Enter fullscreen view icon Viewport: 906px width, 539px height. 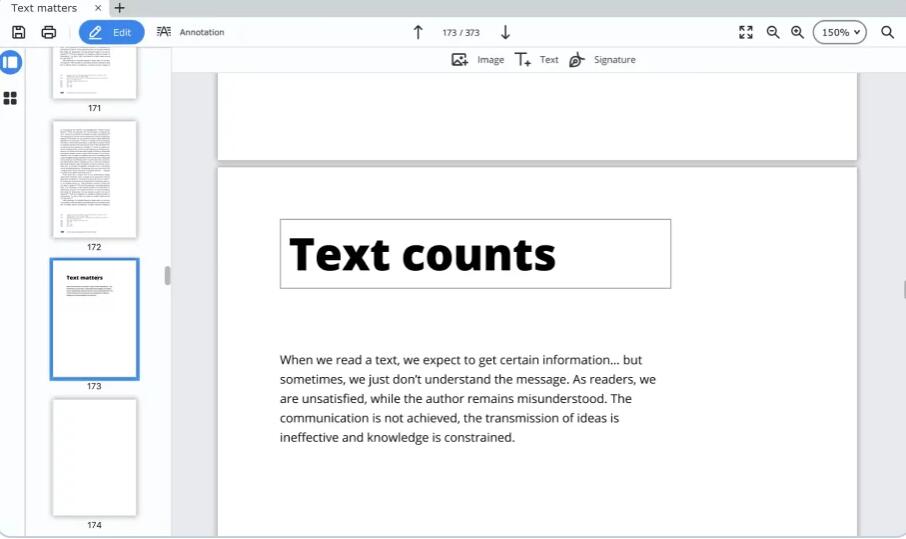point(746,32)
